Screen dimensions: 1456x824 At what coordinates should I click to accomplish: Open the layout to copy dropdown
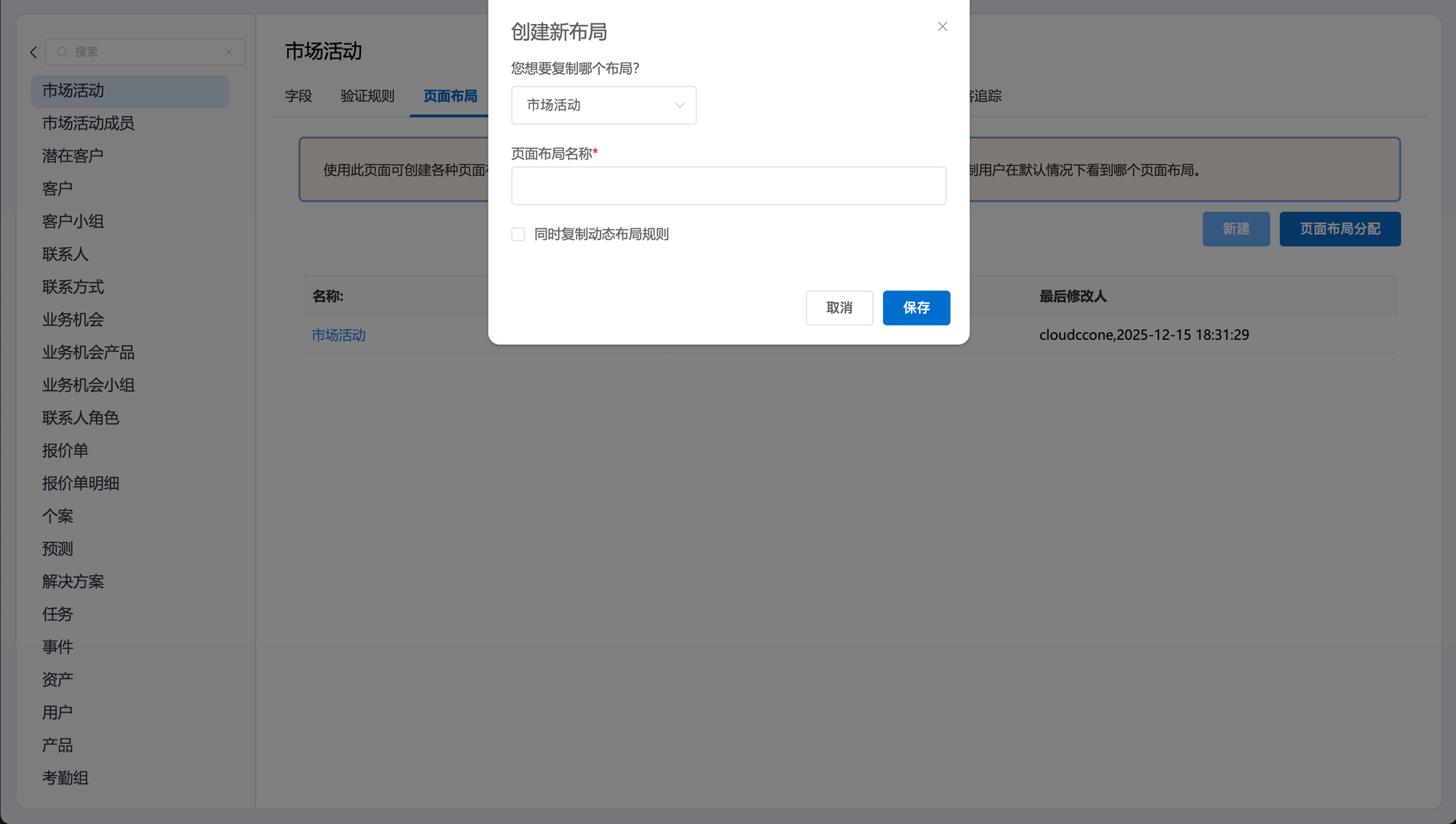click(x=603, y=106)
